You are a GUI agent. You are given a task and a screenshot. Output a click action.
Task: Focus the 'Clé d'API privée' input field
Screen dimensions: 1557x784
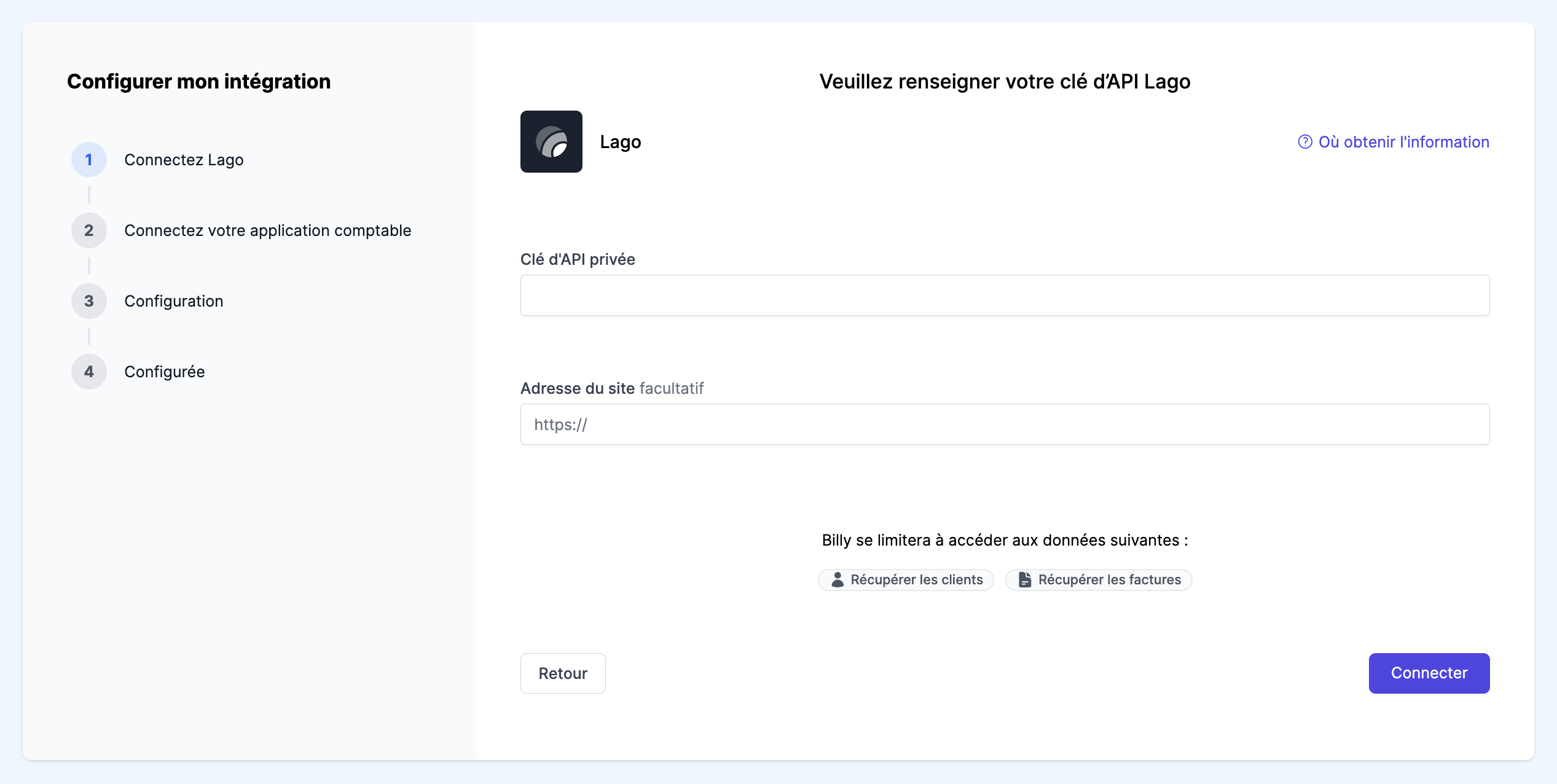pyautogui.click(x=1005, y=295)
